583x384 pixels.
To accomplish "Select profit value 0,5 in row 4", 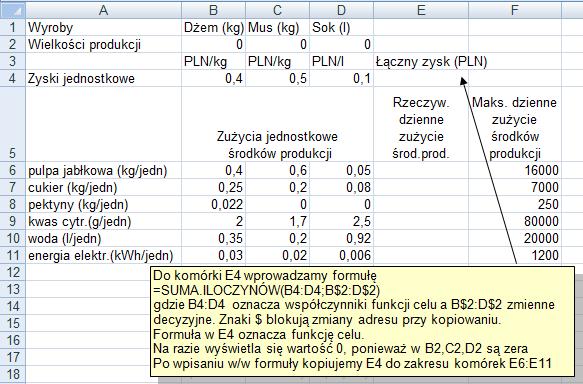I will 277,78.
